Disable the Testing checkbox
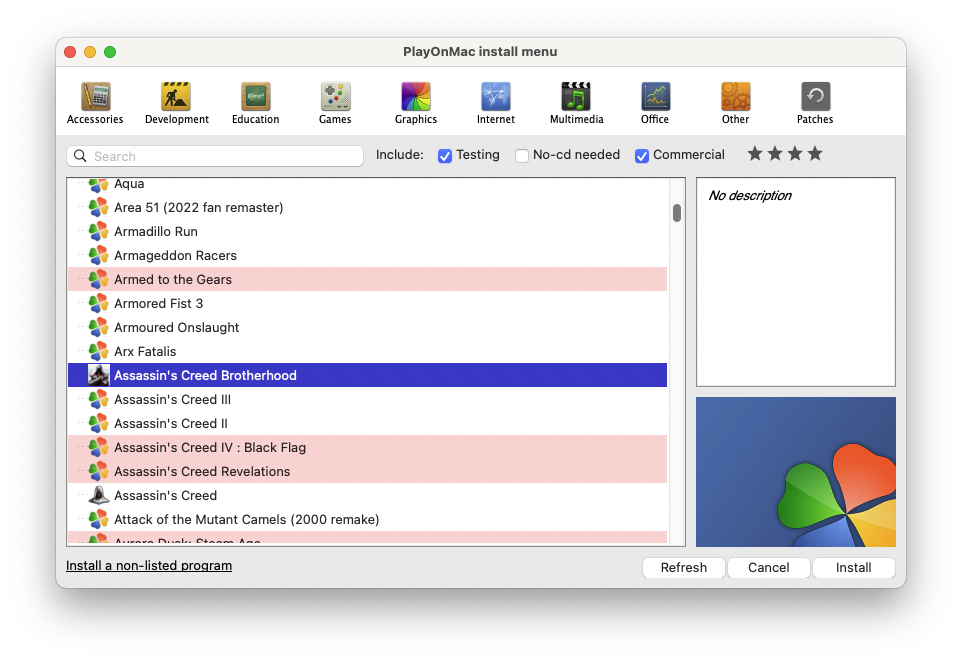Image resolution: width=962 pixels, height=662 pixels. click(x=445, y=156)
